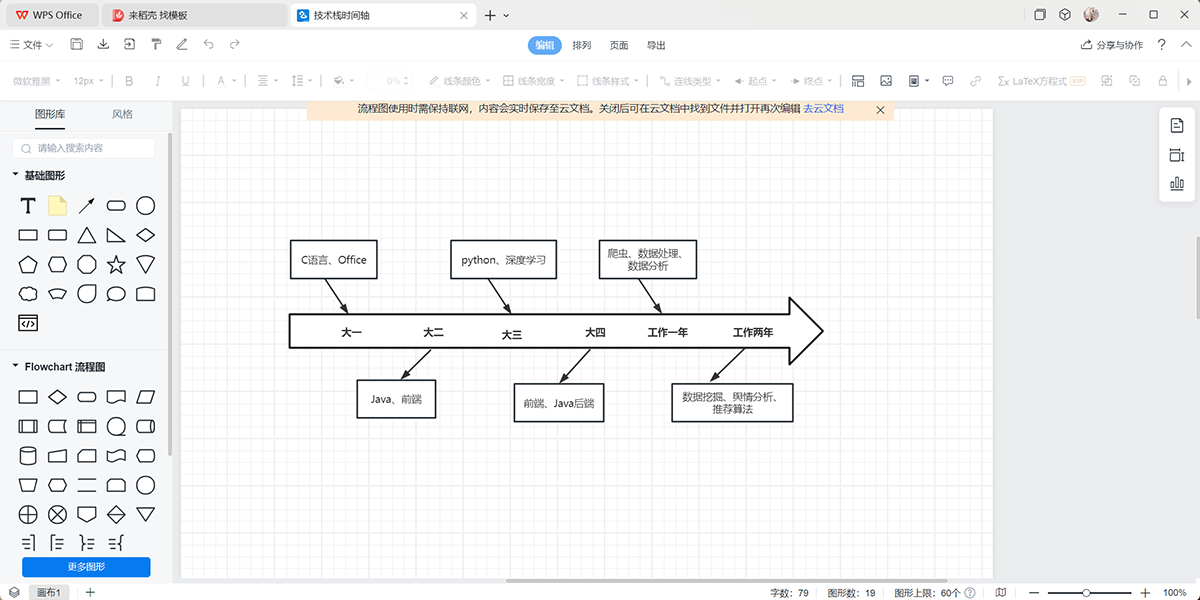
Task: Select the star shape from basic shapes
Action: pos(116,264)
